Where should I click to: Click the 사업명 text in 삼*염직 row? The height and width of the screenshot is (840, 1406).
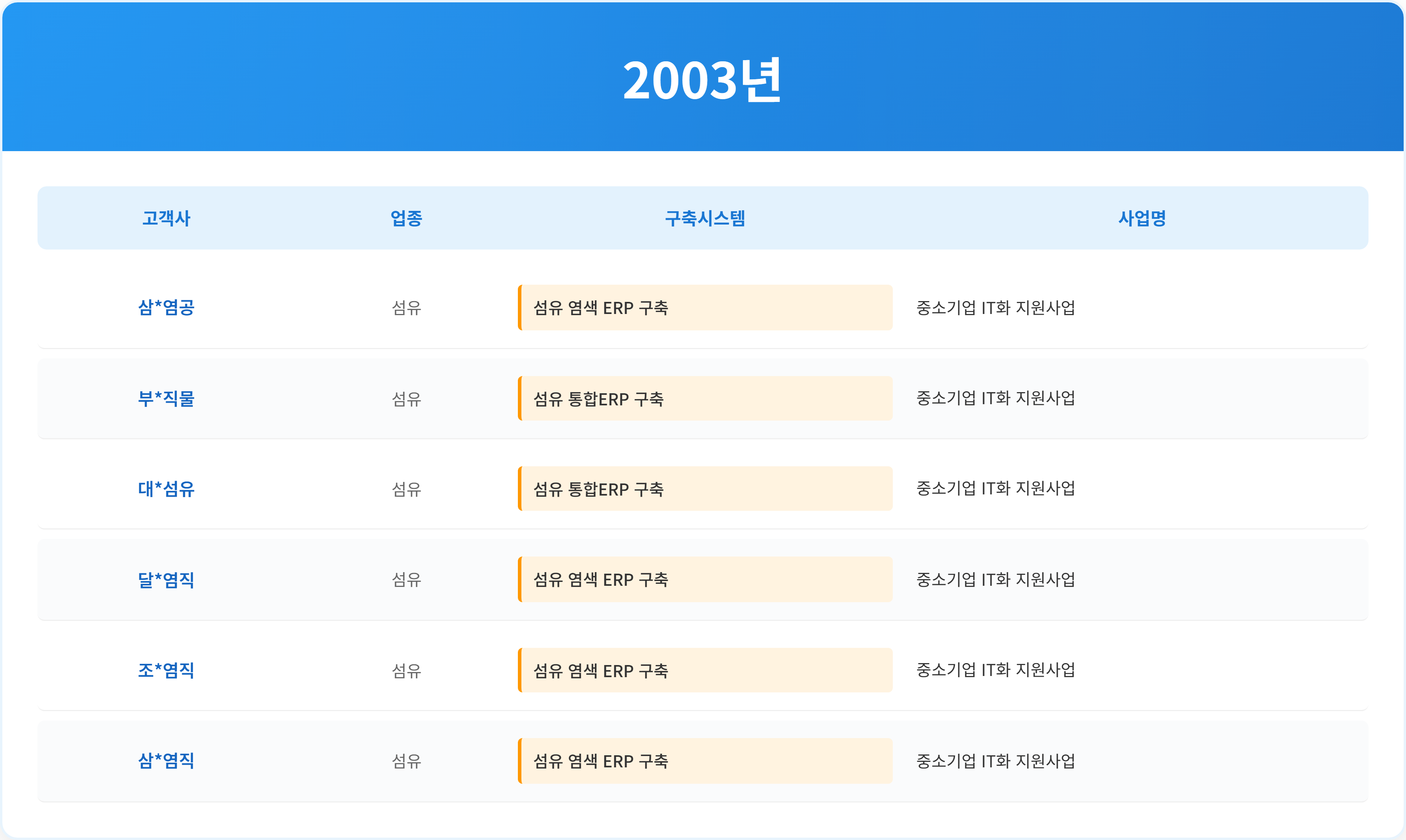pos(995,761)
